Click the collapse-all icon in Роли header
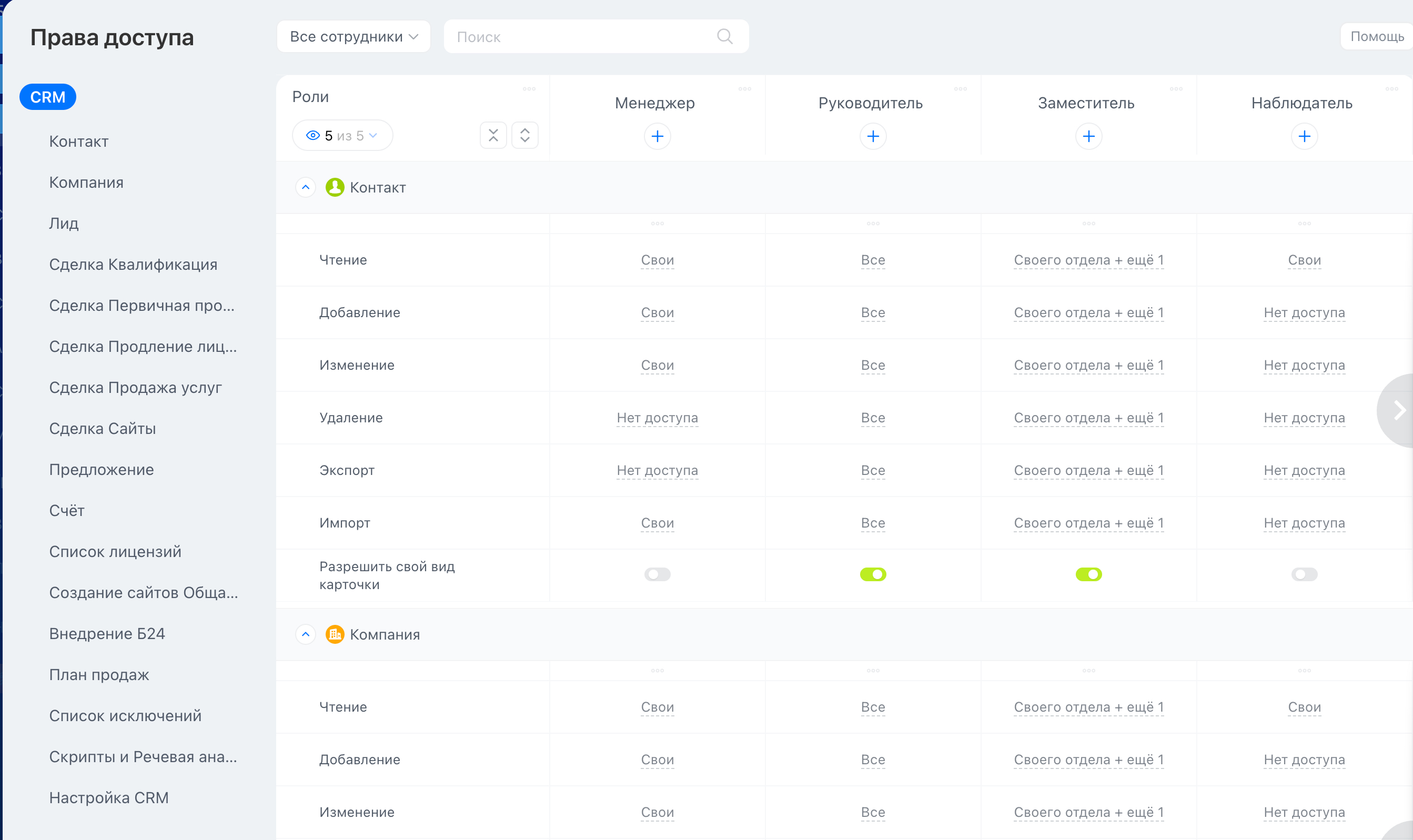Screen dimensions: 1413x840 tap(493, 135)
